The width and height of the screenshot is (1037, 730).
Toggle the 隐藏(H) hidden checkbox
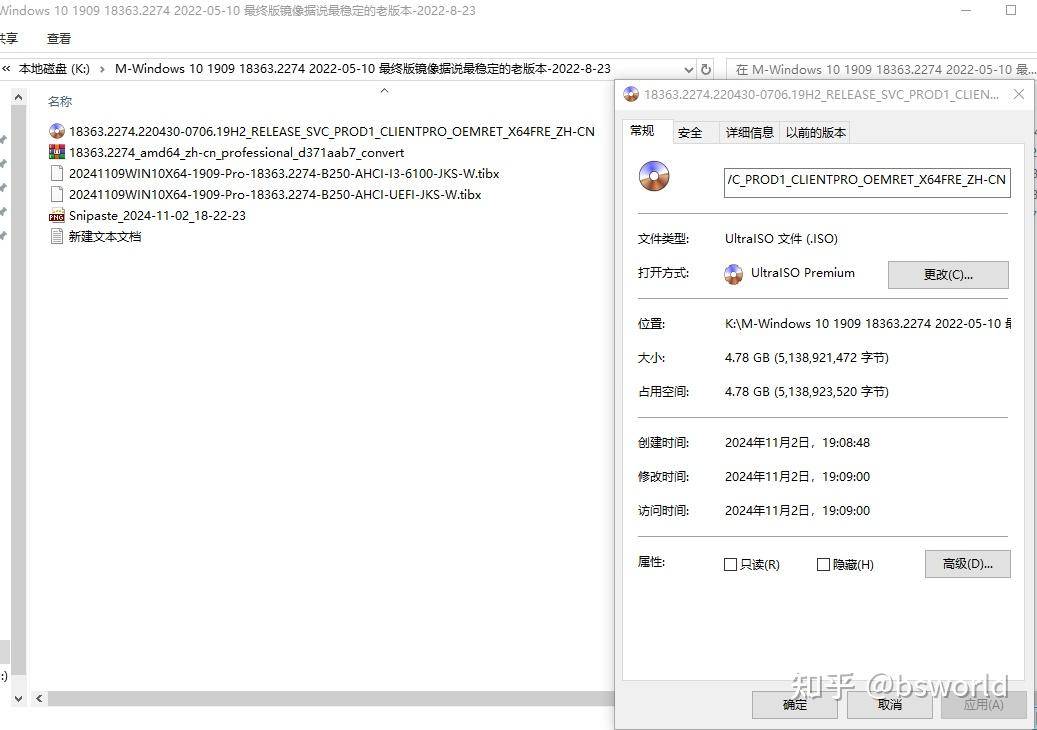tap(823, 564)
